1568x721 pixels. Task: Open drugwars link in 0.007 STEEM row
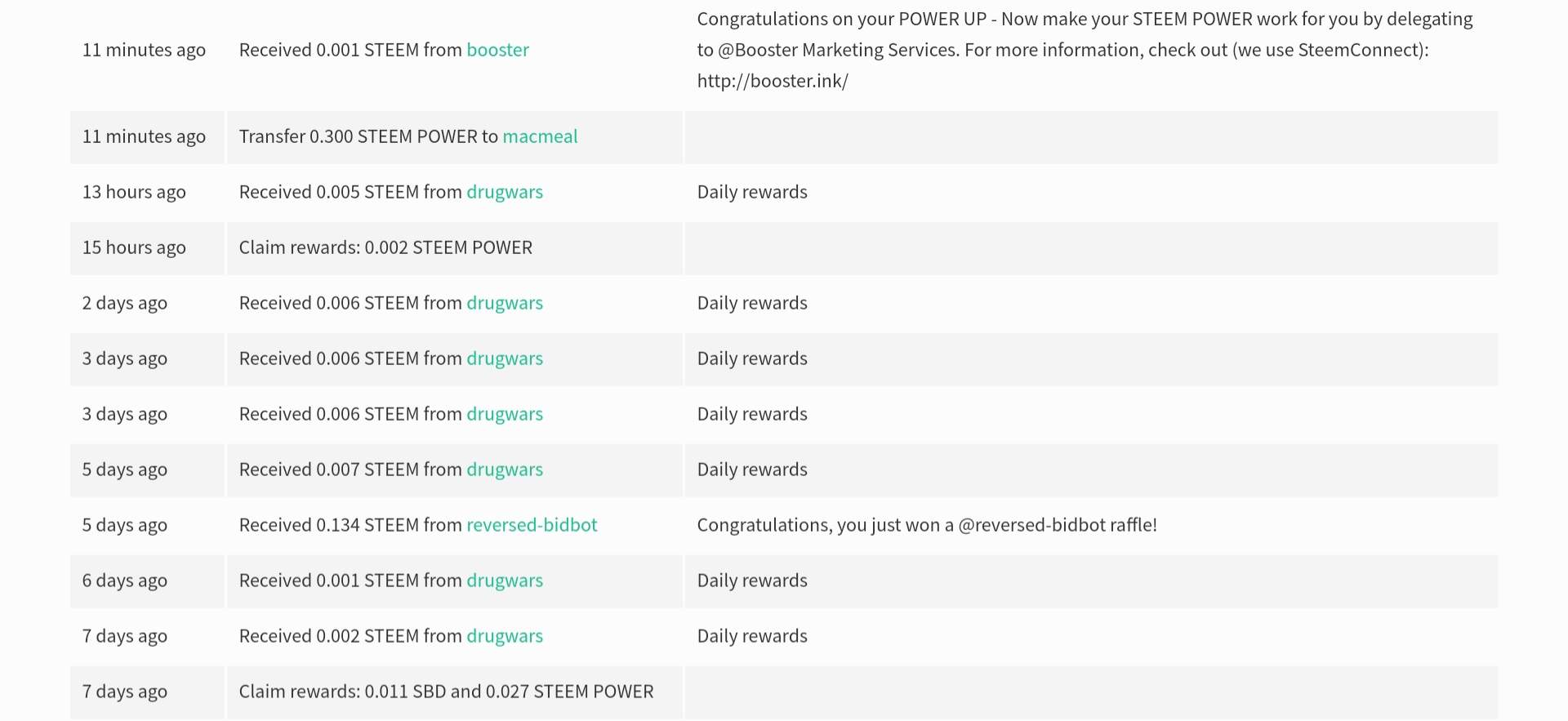coord(504,470)
